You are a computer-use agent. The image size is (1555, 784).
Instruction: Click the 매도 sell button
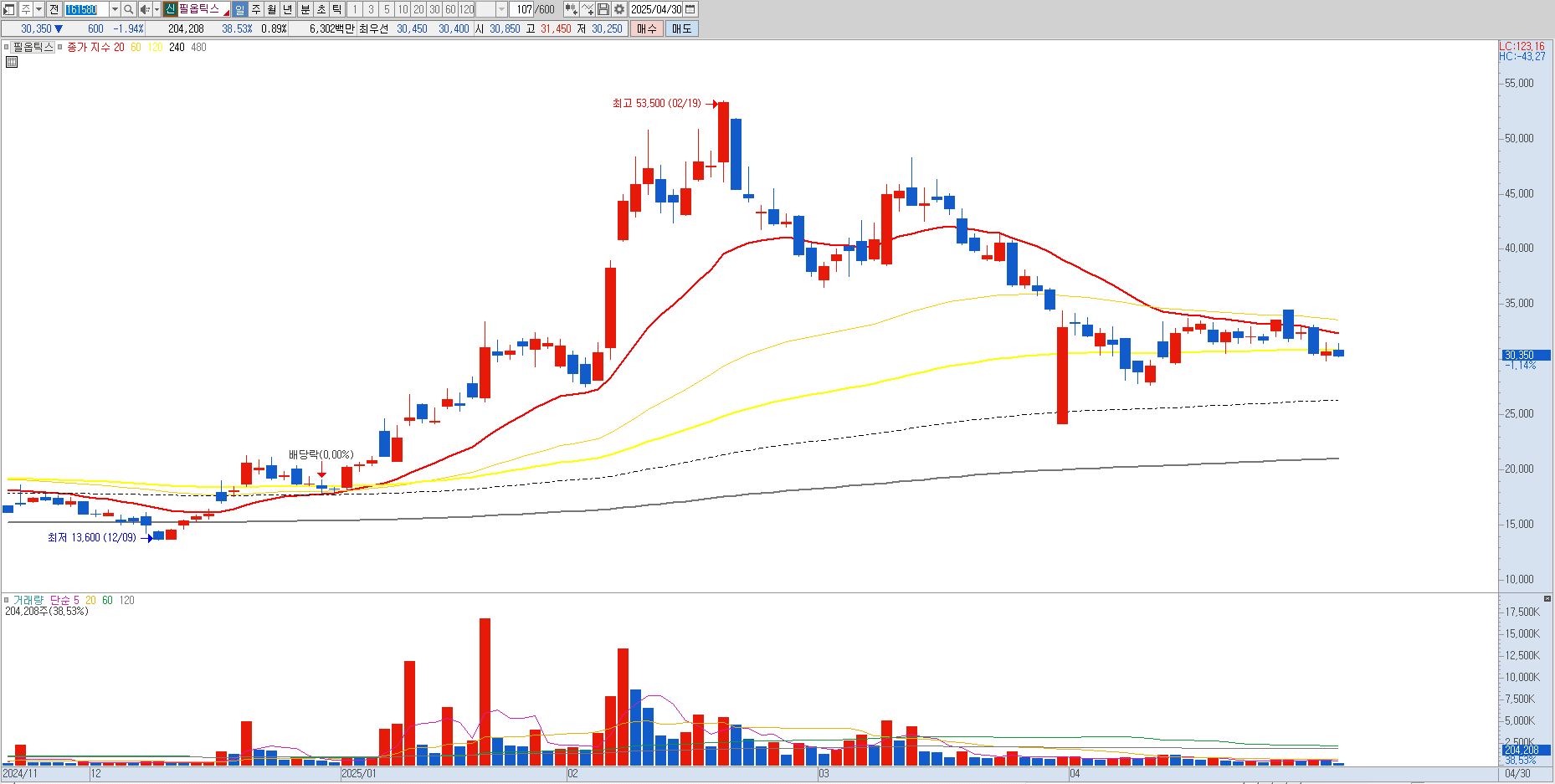click(682, 28)
